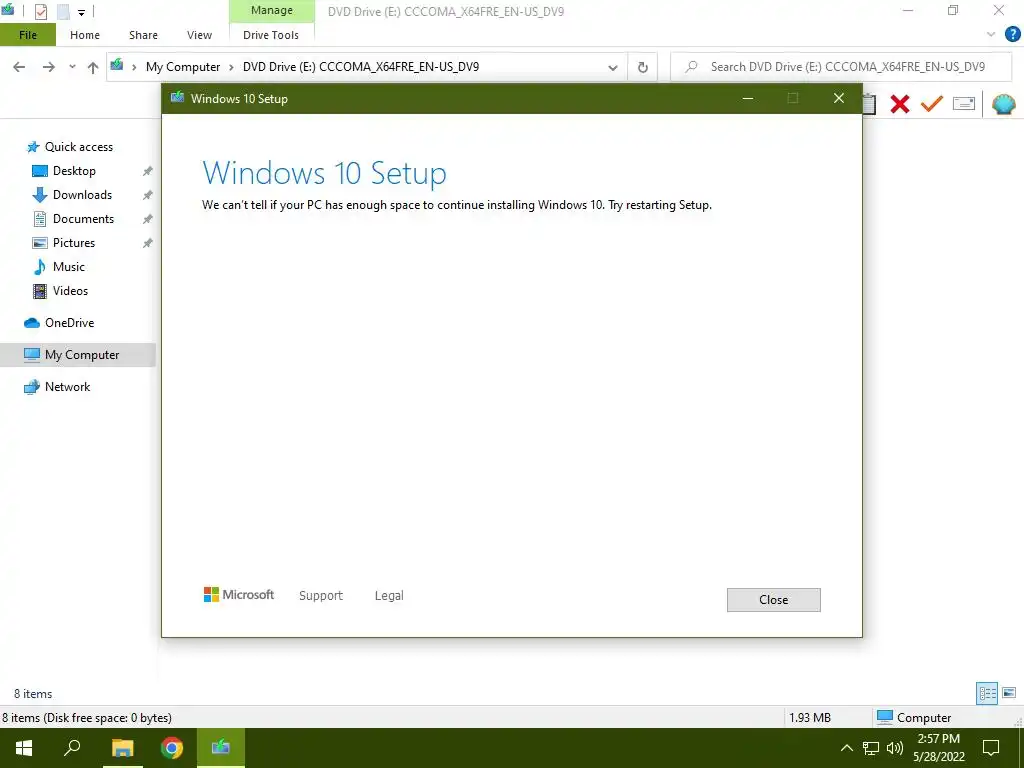Click the Close button in Windows 10 Setup

tap(773, 600)
